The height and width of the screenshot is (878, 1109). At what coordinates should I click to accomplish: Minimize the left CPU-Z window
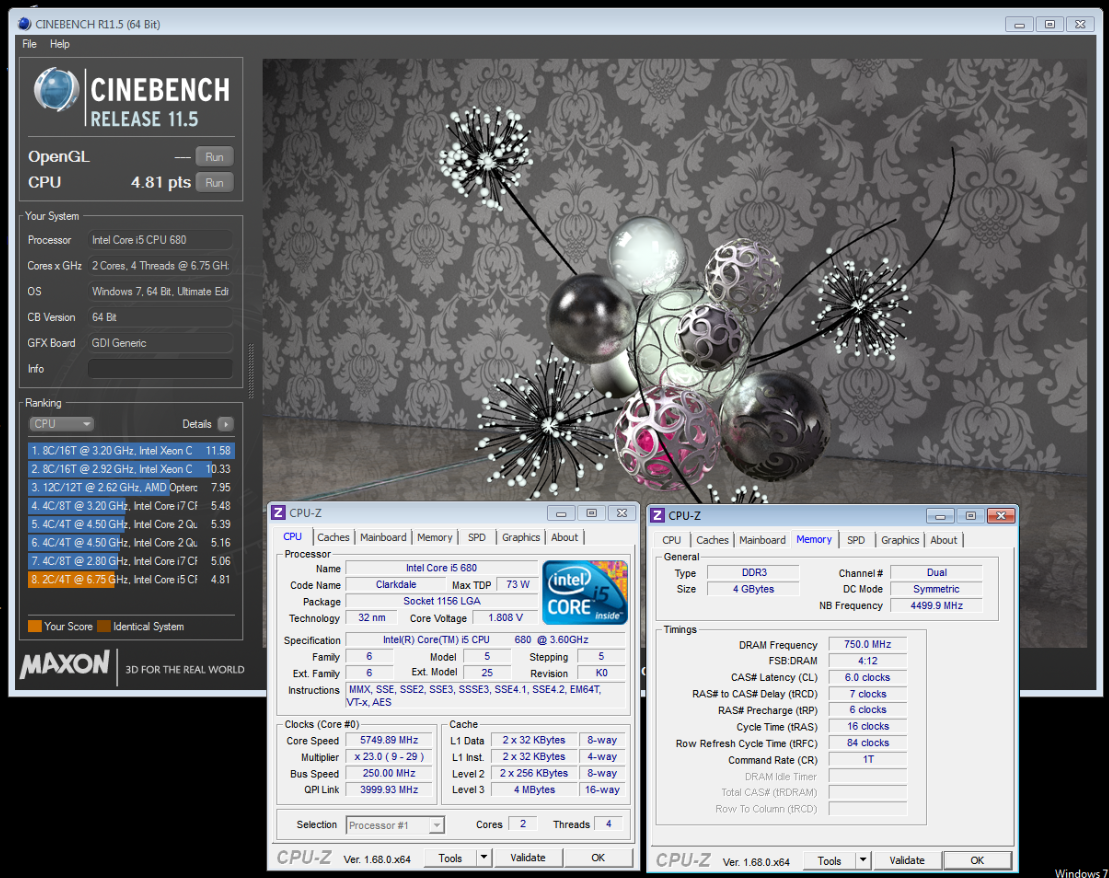point(561,513)
